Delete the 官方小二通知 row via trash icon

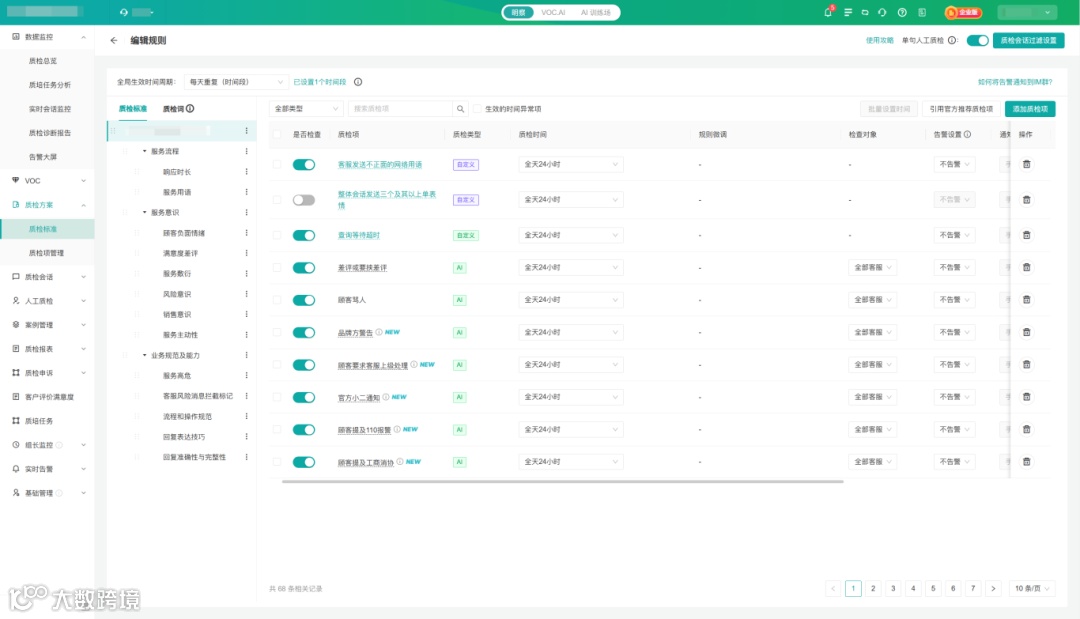[x=1026, y=397]
